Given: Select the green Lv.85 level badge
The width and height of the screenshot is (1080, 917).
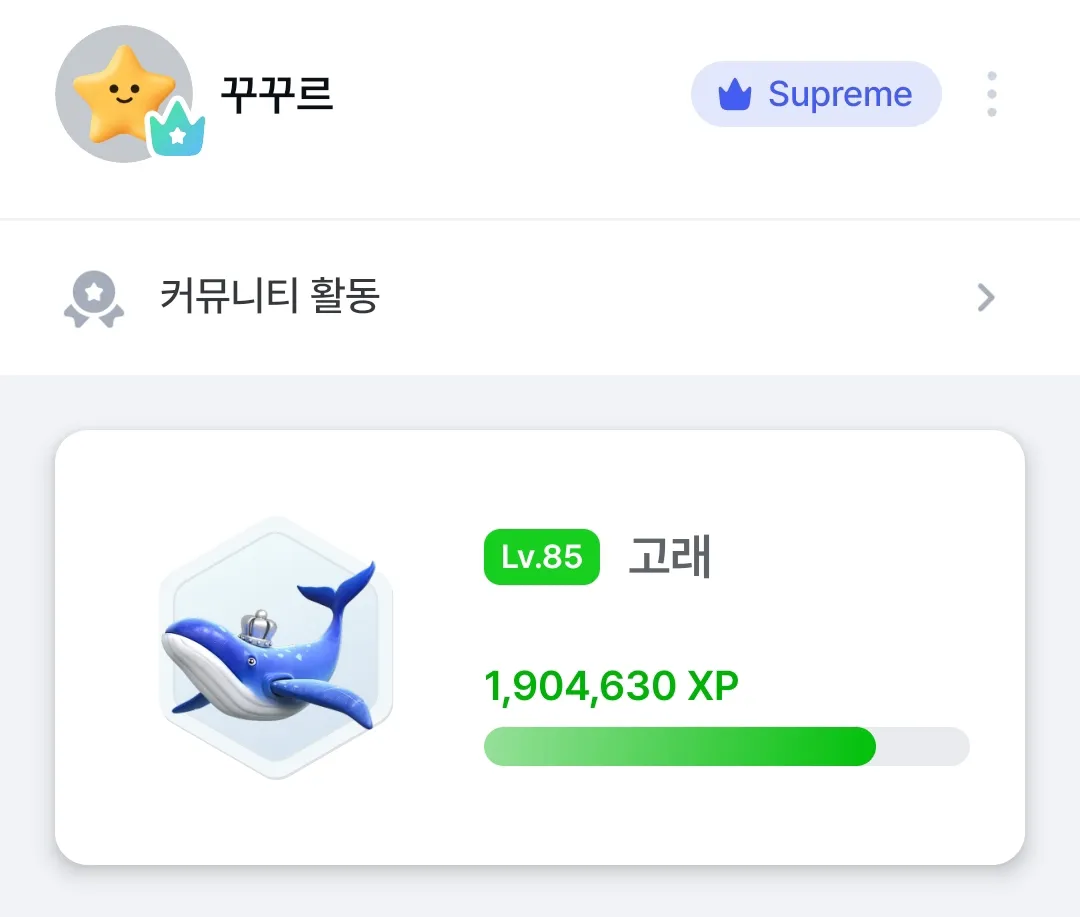Looking at the screenshot, I should click(541, 557).
